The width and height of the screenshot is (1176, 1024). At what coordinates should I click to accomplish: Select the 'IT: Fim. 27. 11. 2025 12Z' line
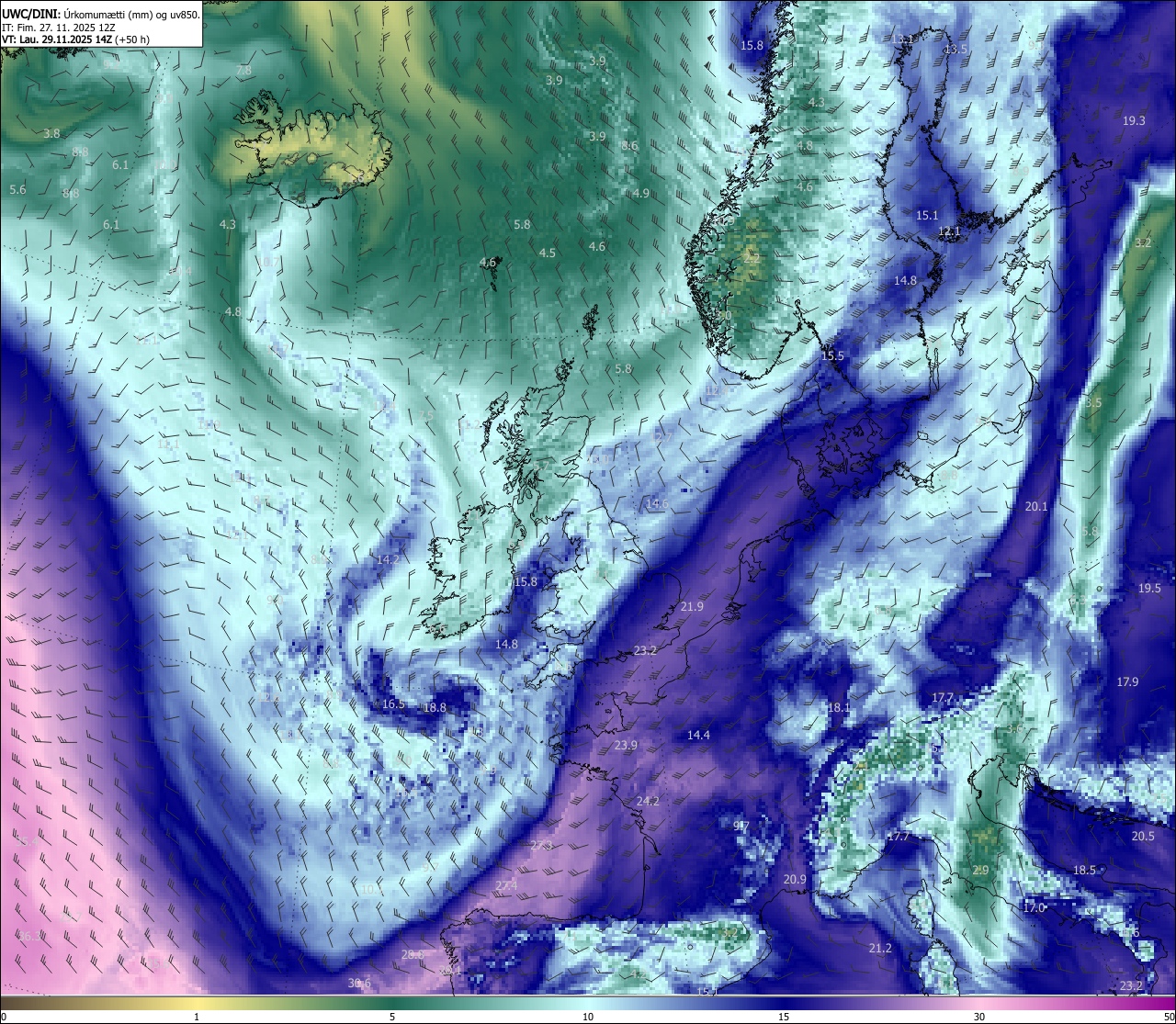59,28
